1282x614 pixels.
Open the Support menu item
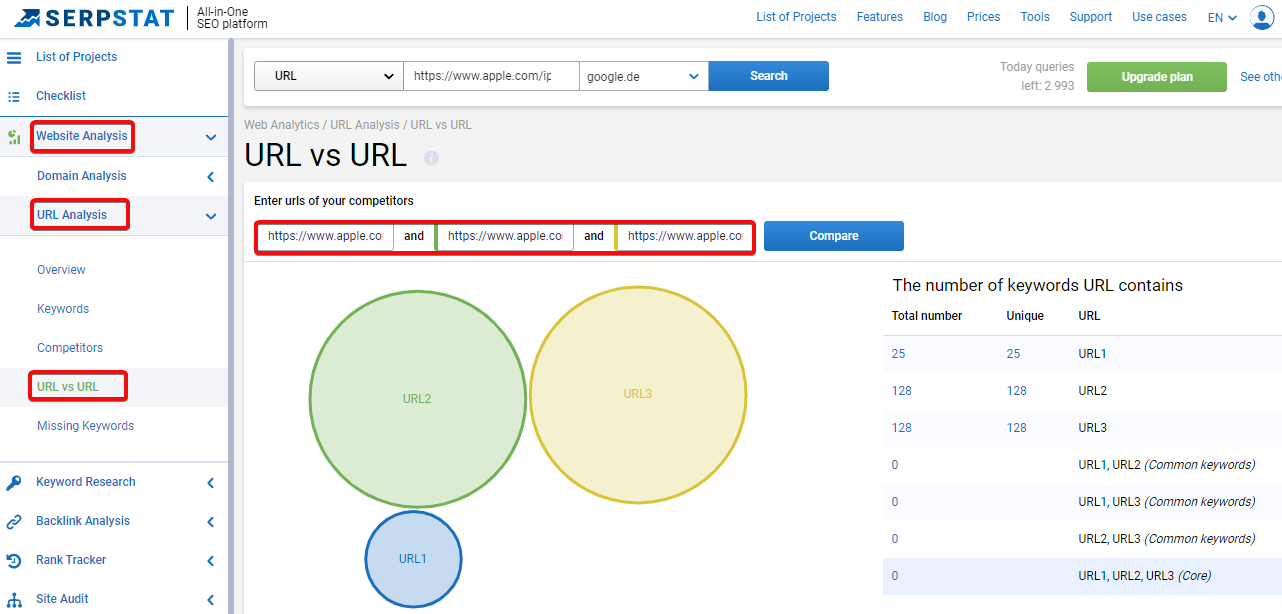[x=1091, y=17]
